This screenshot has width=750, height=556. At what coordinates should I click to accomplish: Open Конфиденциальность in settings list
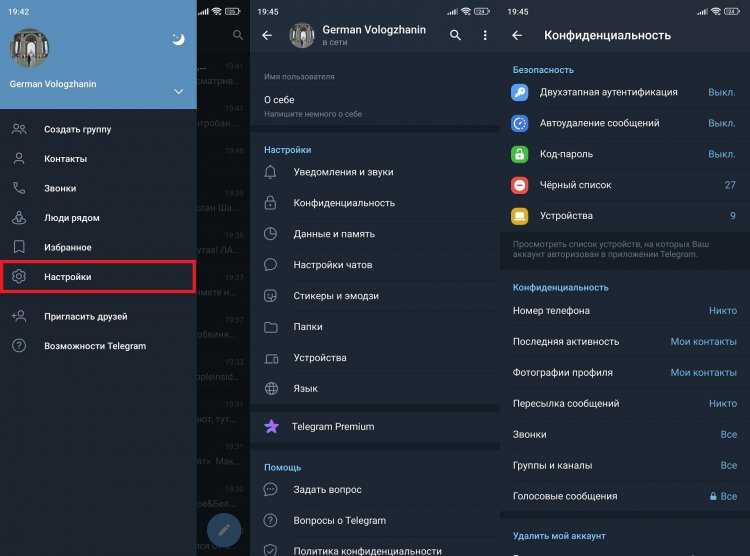tap(375, 203)
